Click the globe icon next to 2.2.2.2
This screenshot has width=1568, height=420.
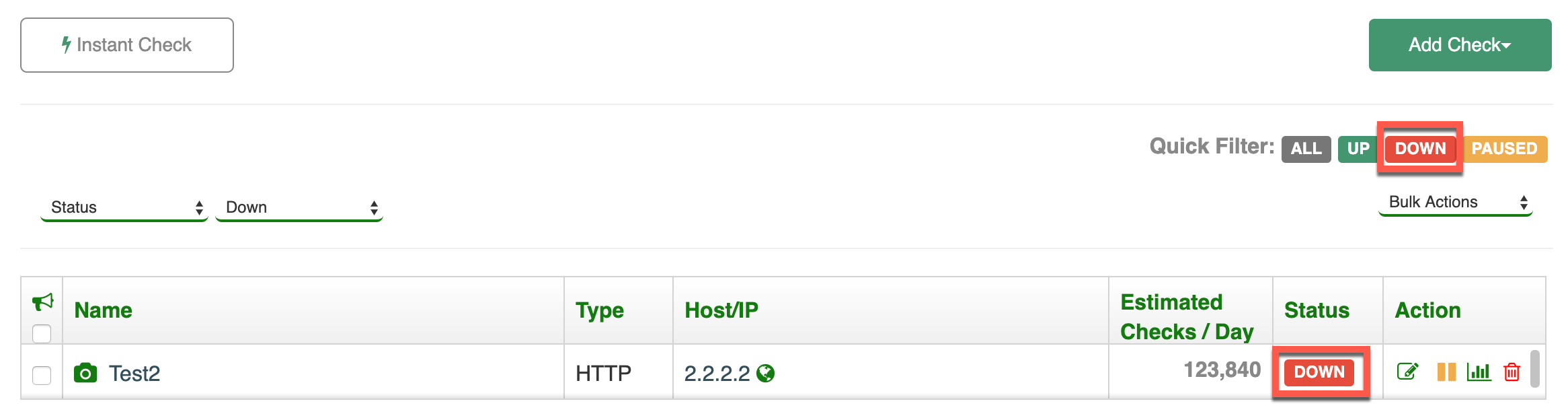[x=765, y=373]
